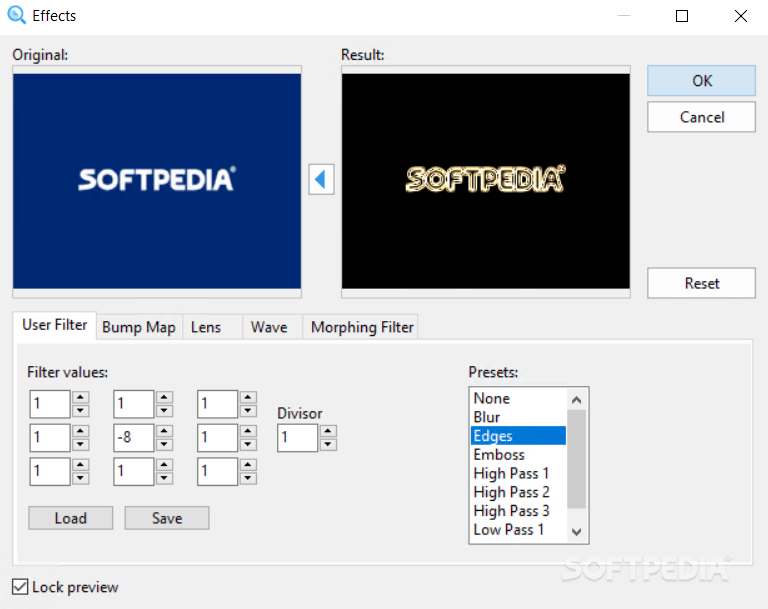Click the center filter value field showing -8
Viewport: 768px width, 609px height.
[x=134, y=438]
